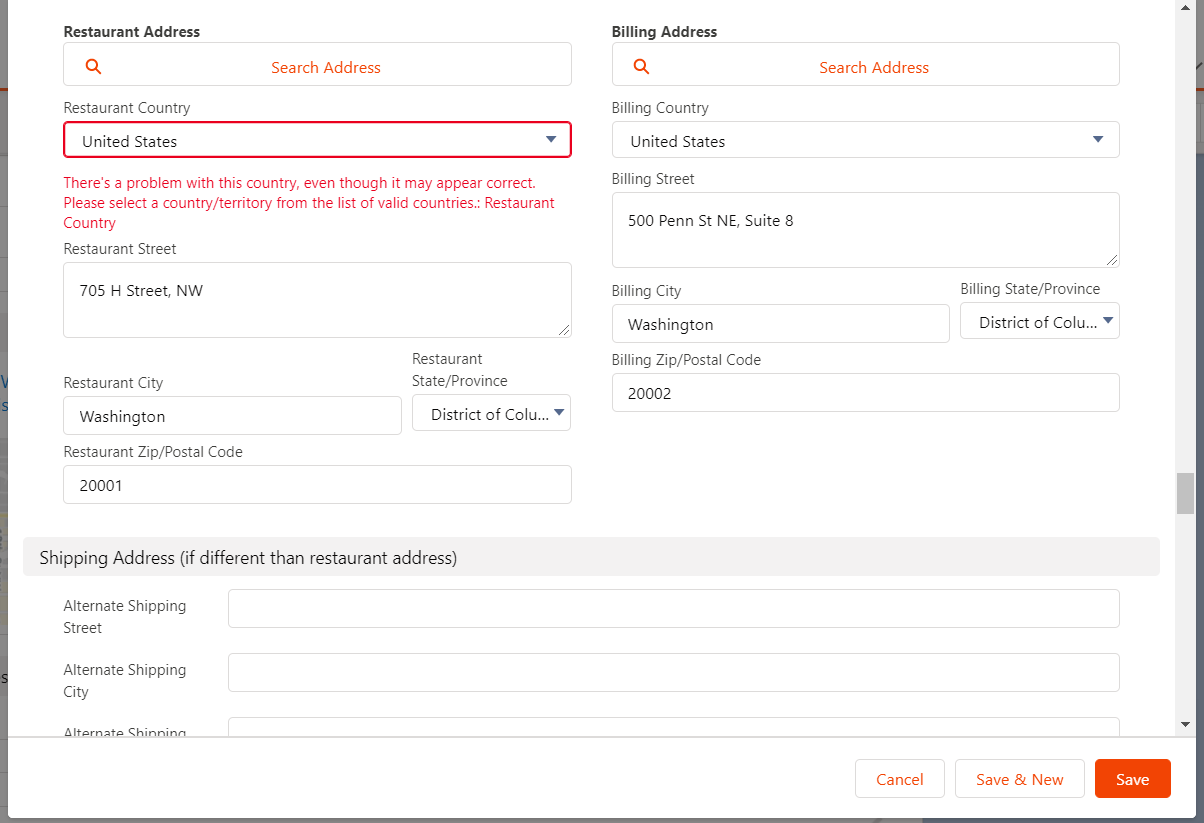Open the Billing Country dropdown
Image resolution: width=1204 pixels, height=823 pixels.
pos(865,141)
